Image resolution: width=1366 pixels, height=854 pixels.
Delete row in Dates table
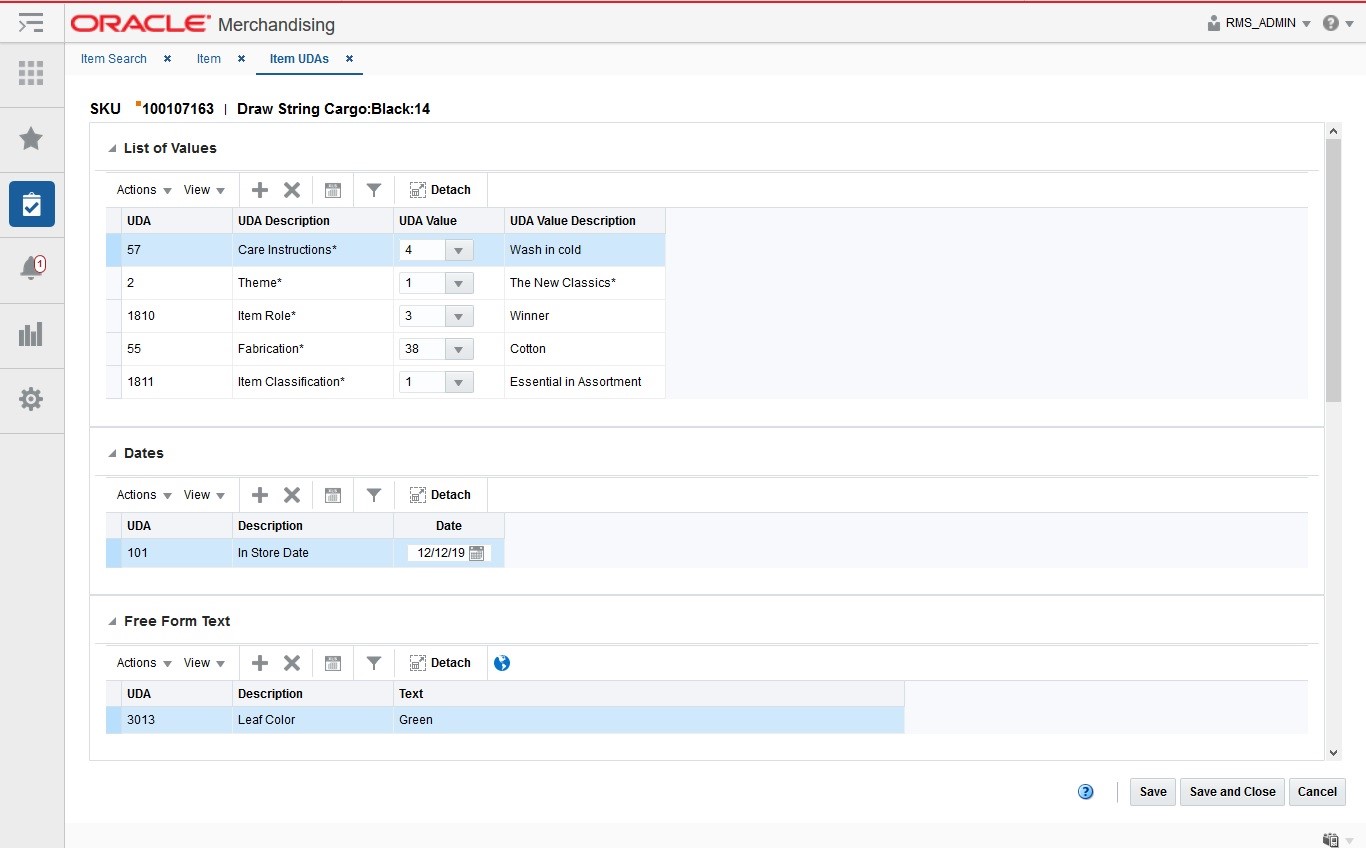(292, 495)
